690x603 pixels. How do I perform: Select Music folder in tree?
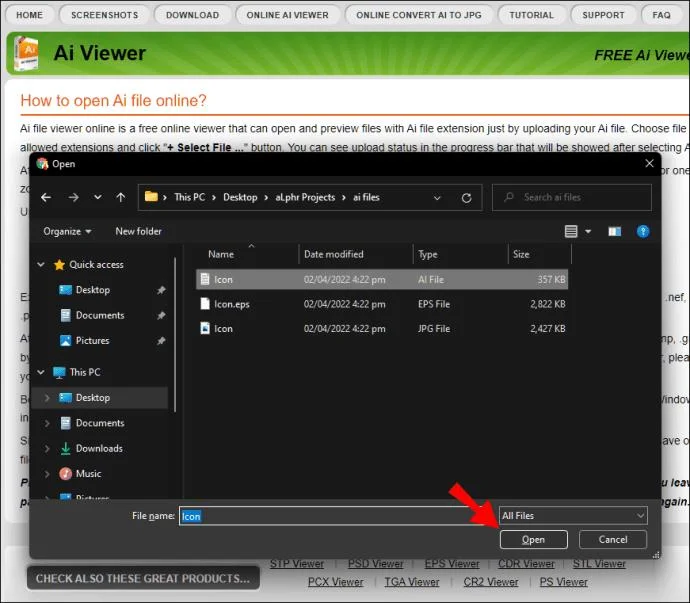tap(88, 474)
